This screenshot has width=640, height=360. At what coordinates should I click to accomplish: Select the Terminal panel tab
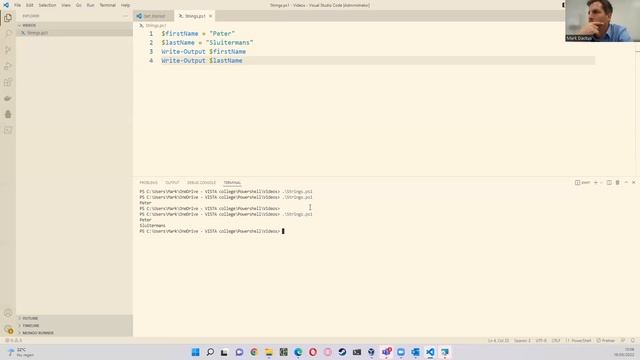coord(232,182)
